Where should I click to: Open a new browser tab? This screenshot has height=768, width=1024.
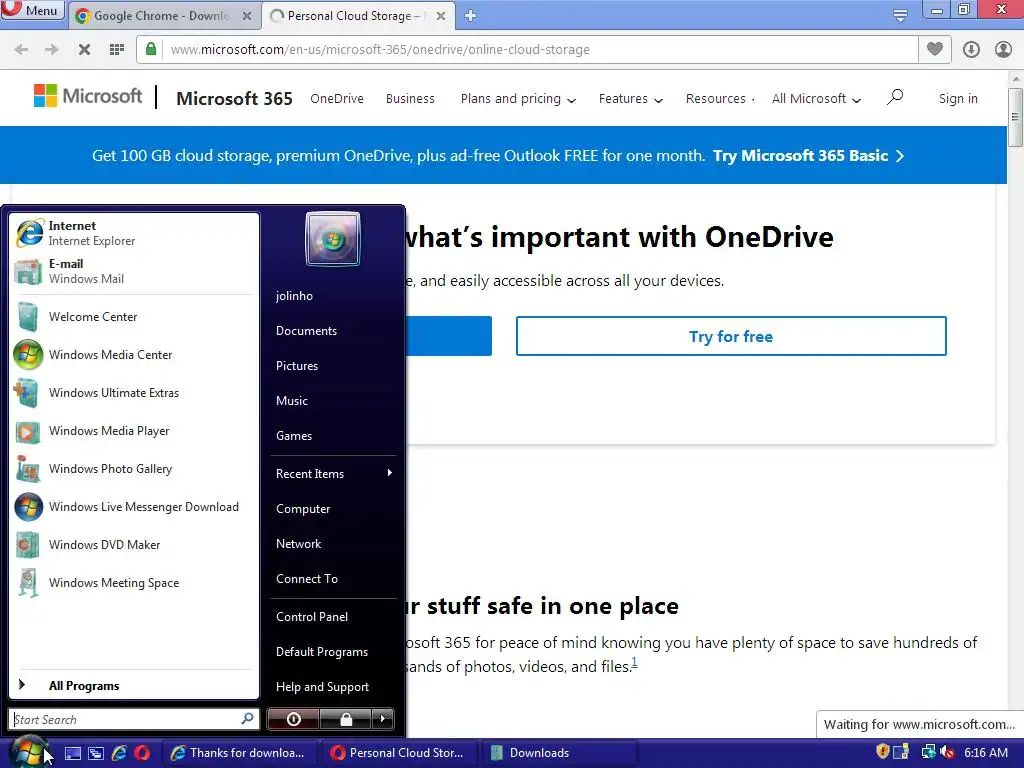[470, 16]
